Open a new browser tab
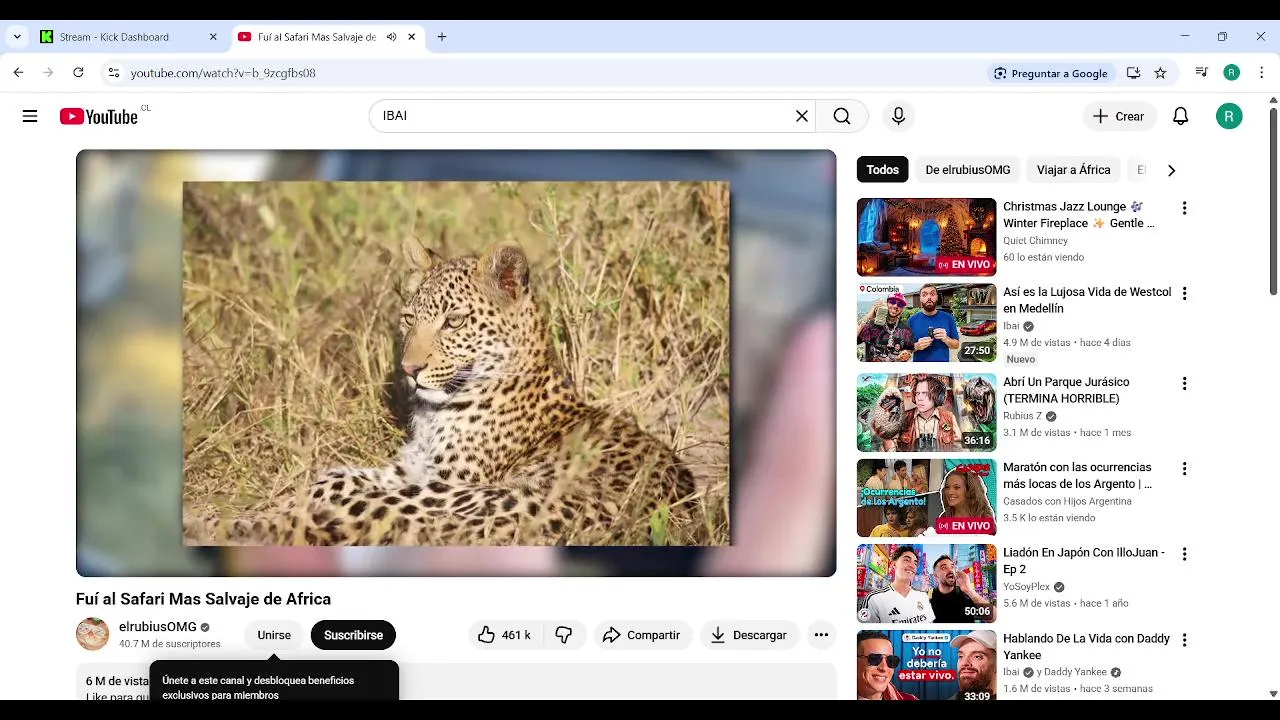 tap(442, 37)
